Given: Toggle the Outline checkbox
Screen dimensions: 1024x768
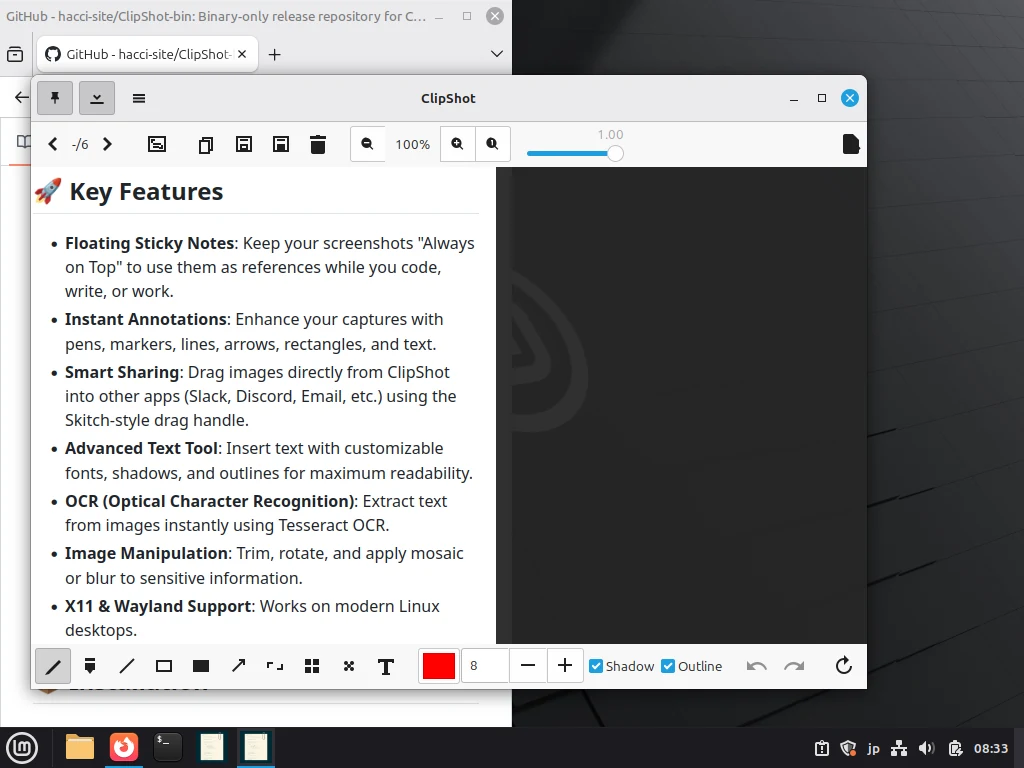Looking at the screenshot, I should tap(692, 666).
